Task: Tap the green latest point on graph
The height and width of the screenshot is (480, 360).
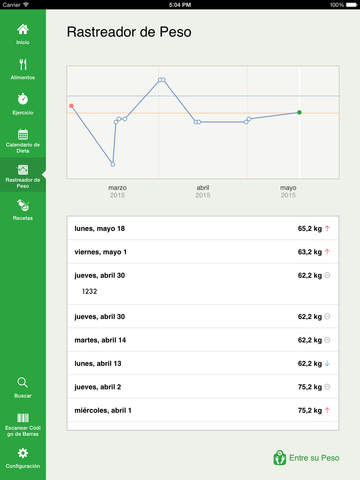Action: point(299,112)
